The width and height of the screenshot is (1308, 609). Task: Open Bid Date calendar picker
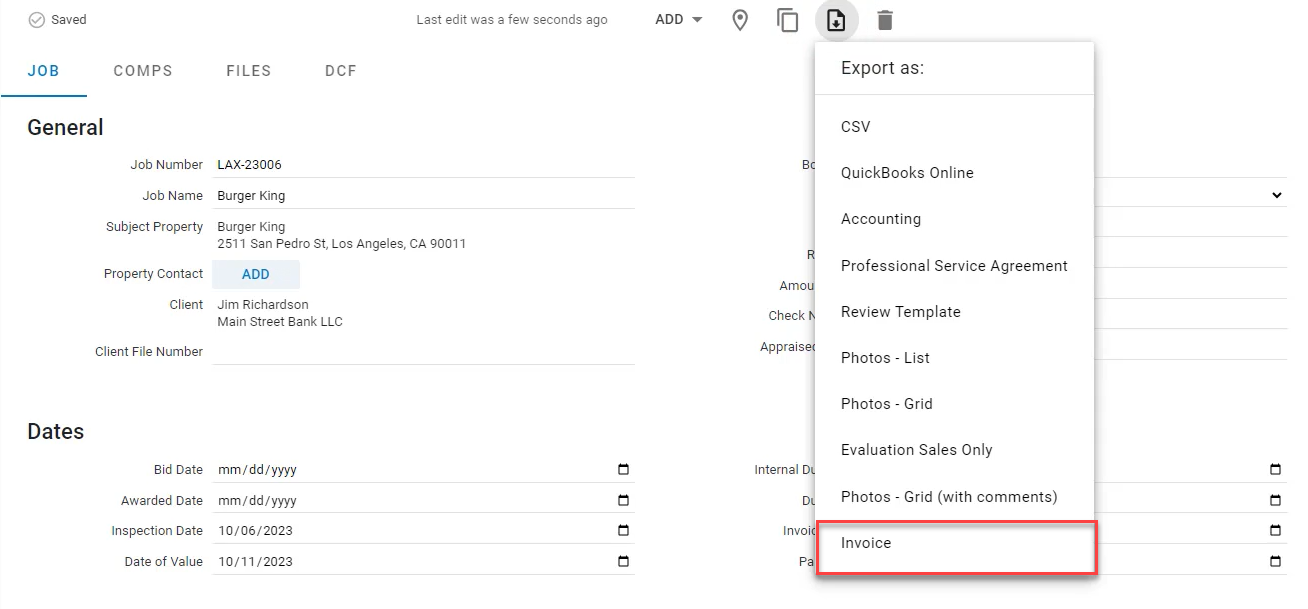point(624,470)
